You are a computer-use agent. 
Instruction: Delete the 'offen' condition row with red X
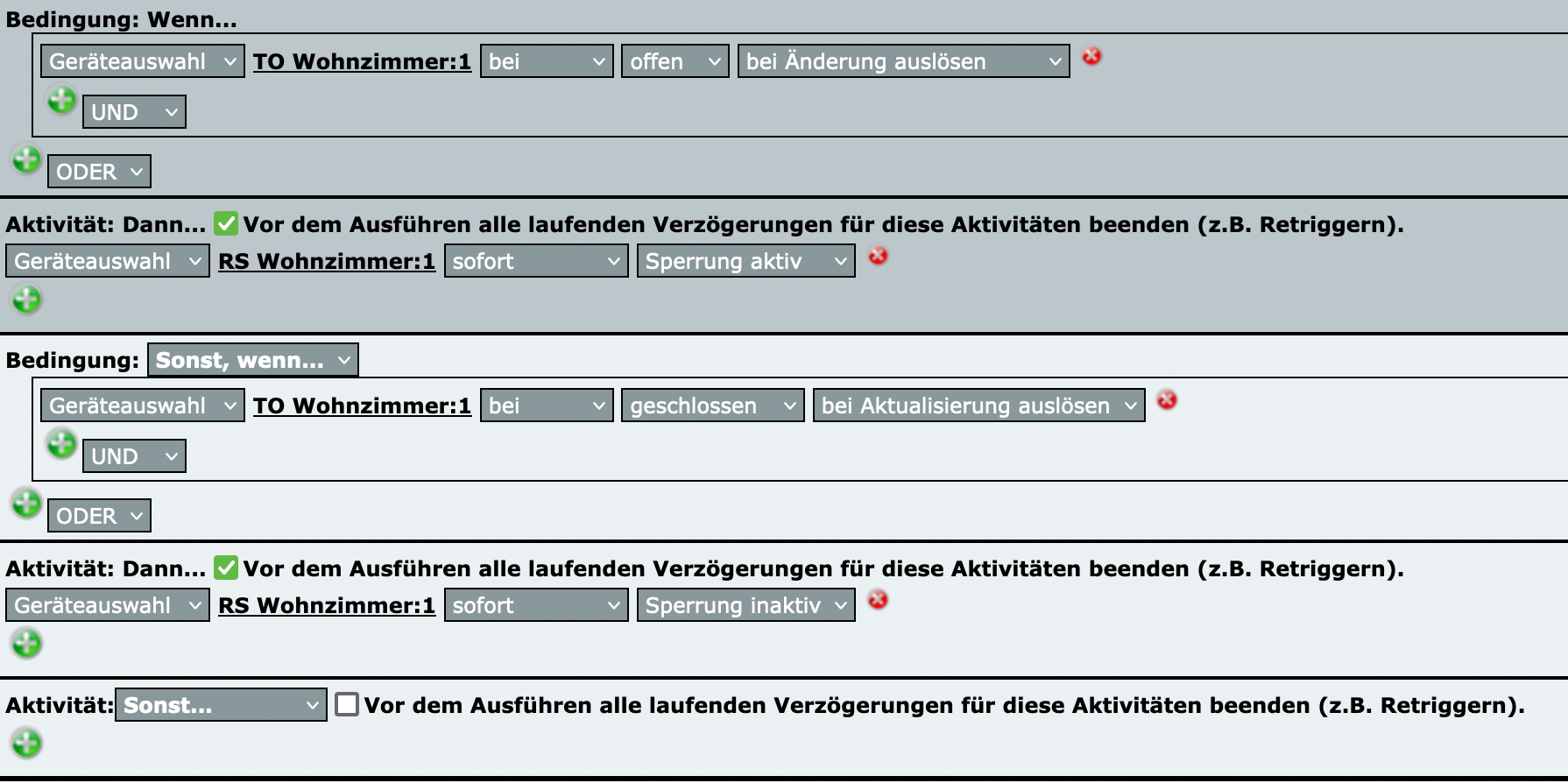(x=1091, y=57)
